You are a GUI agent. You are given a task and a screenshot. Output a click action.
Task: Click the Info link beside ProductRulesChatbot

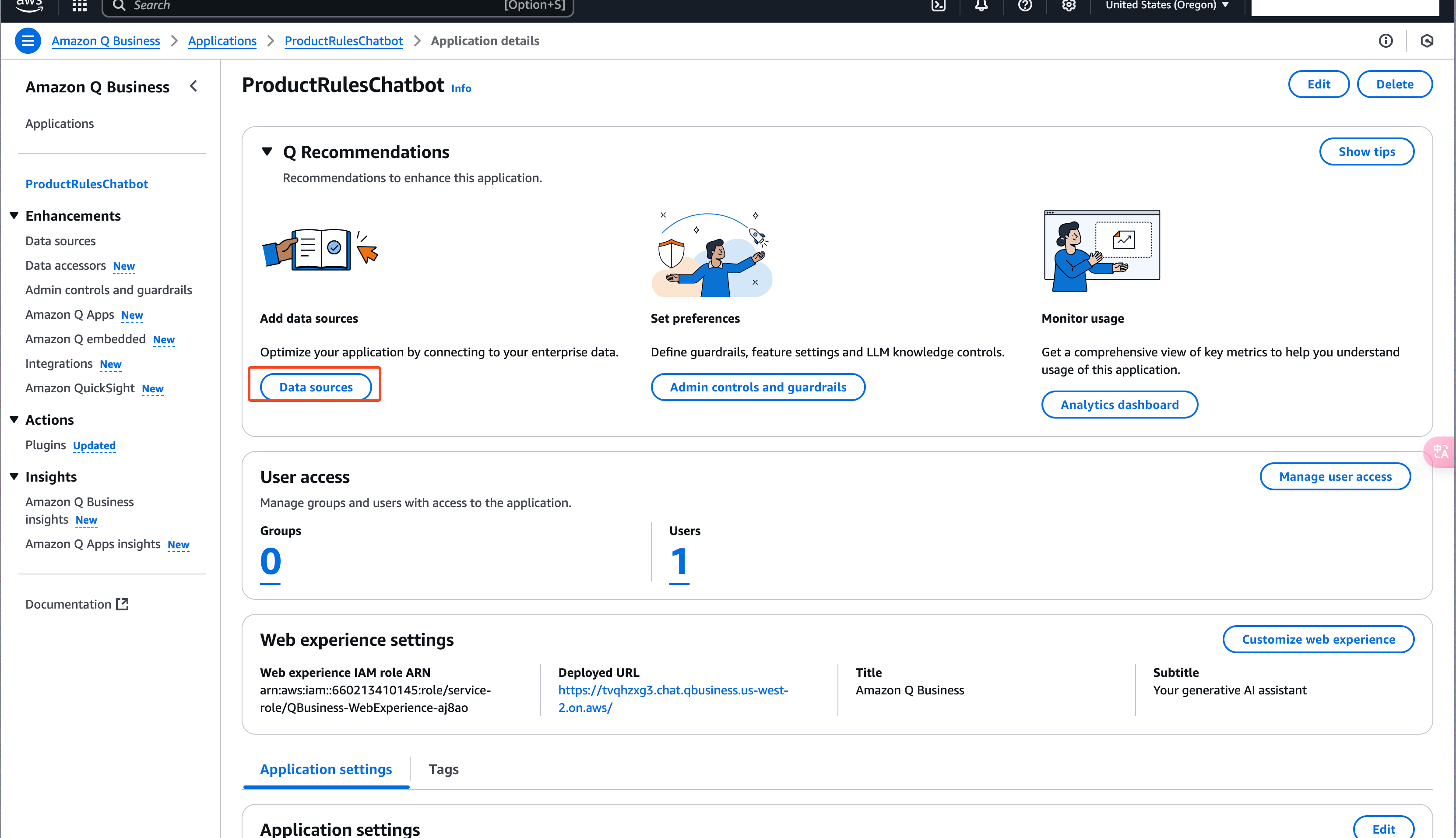click(461, 88)
